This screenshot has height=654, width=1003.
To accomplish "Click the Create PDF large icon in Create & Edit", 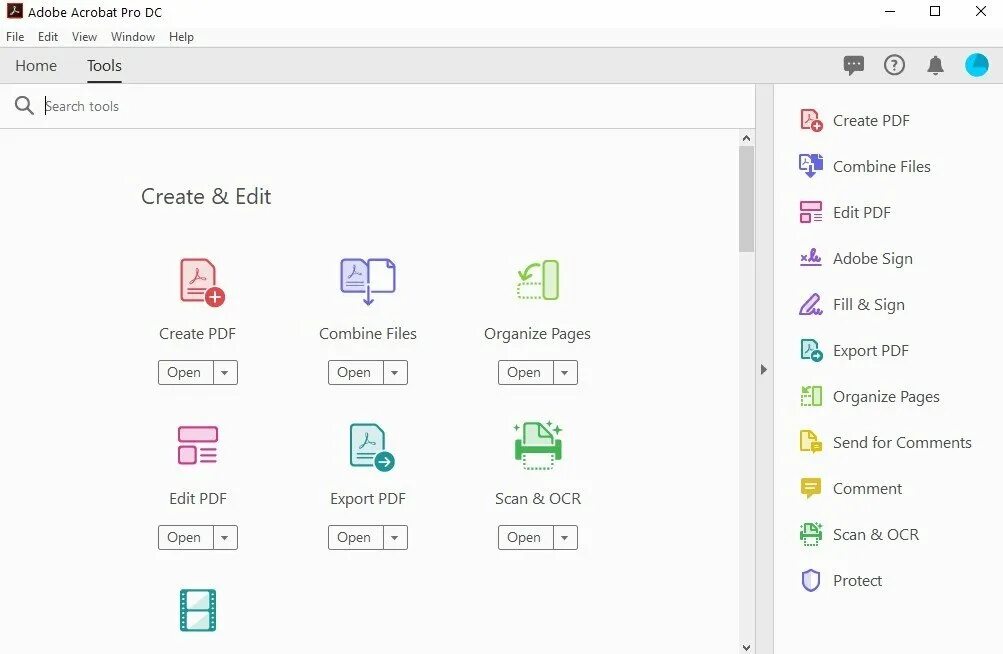I will pyautogui.click(x=201, y=282).
